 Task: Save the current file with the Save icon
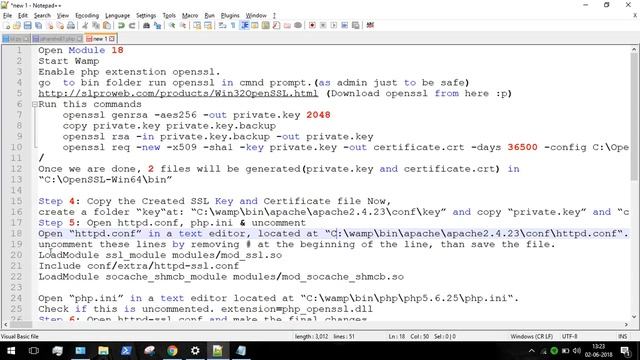pyautogui.click(x=28, y=25)
